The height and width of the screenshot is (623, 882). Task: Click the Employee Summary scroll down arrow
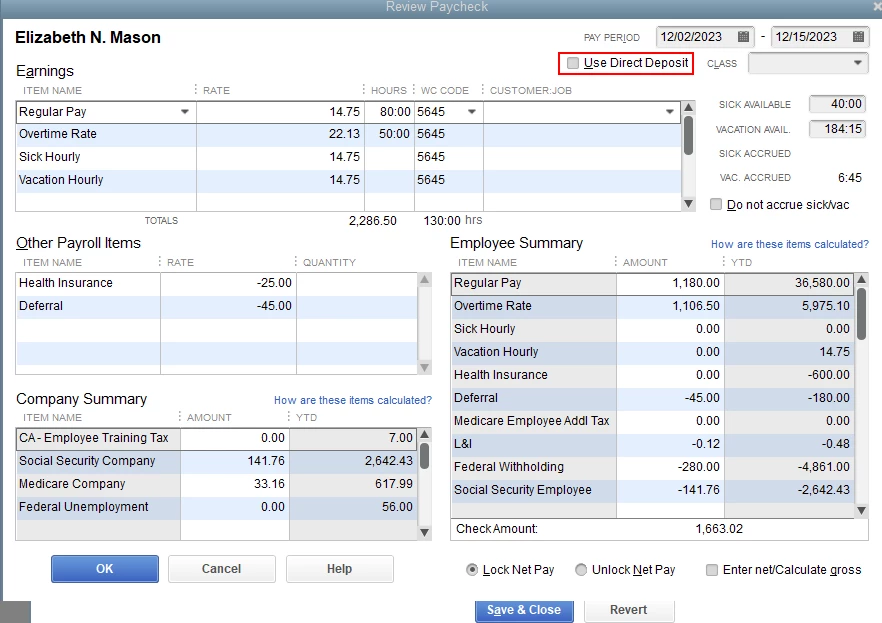click(x=861, y=511)
